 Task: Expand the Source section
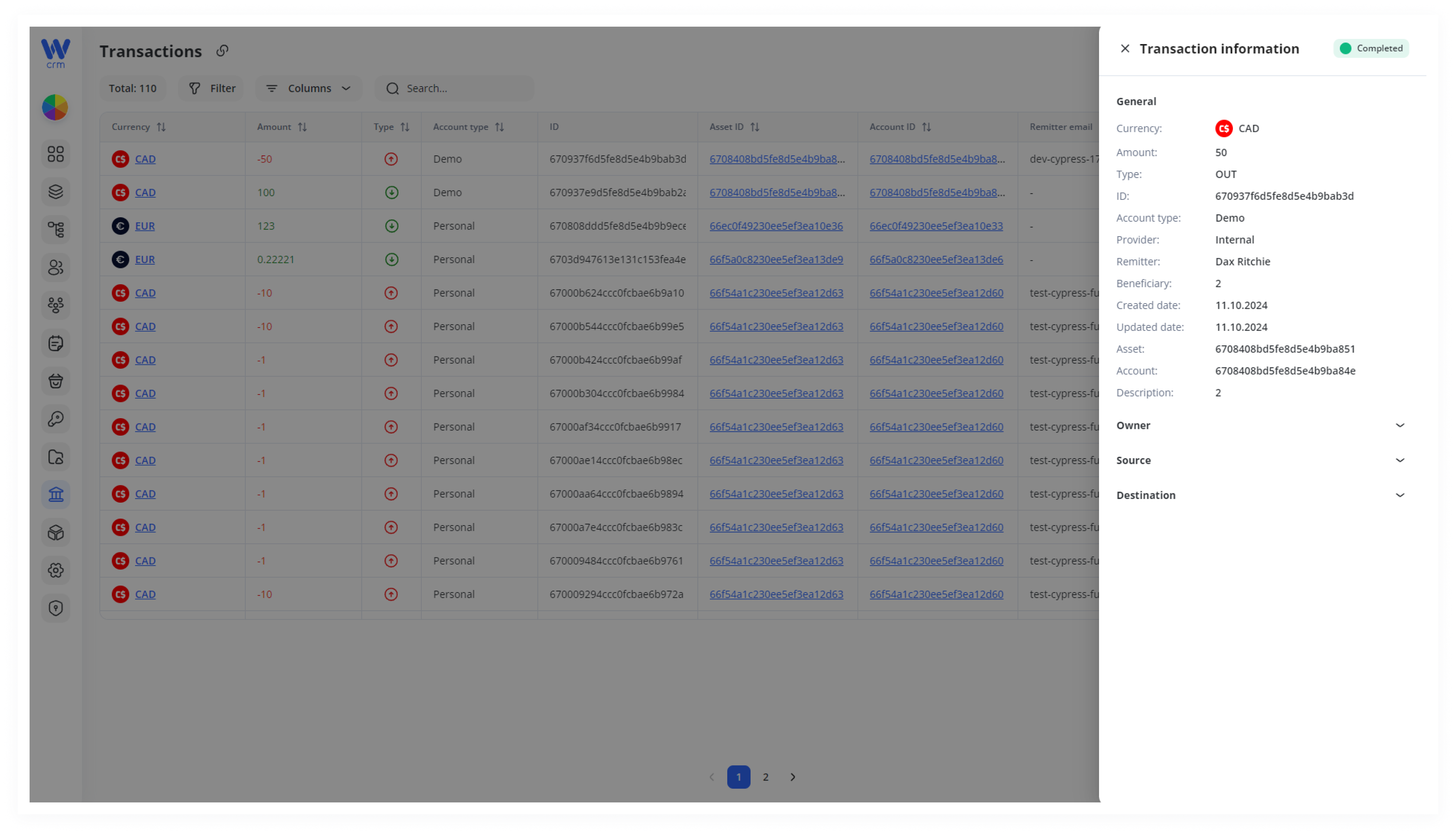1260,460
